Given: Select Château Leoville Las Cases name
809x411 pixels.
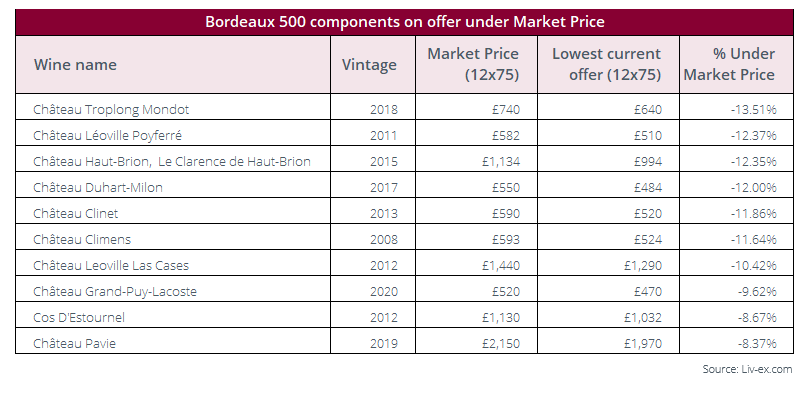Looking at the screenshot, I should [111, 266].
